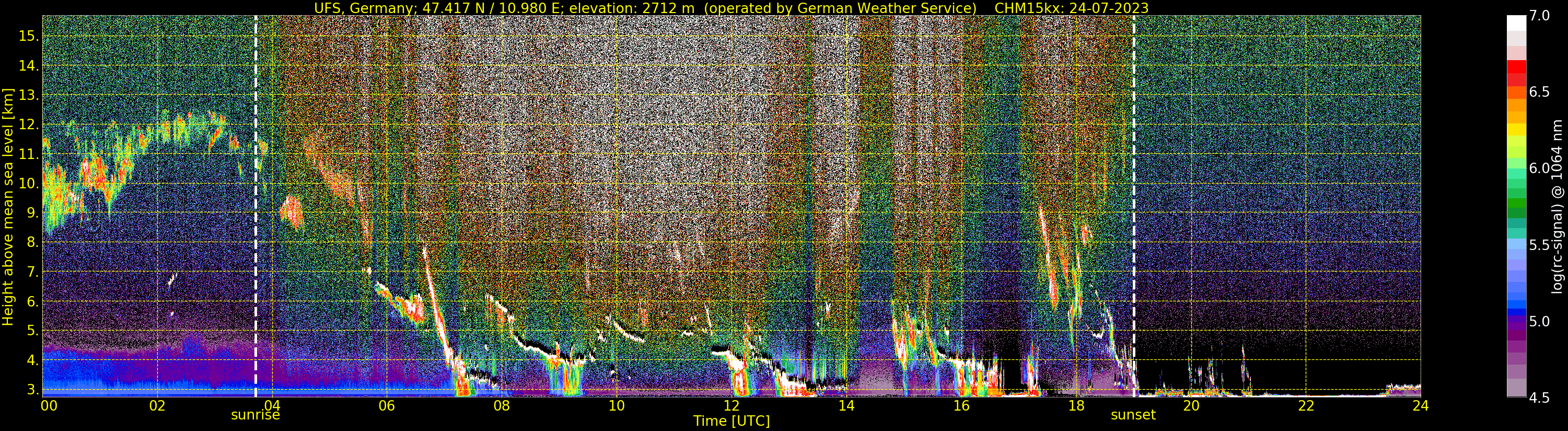This screenshot has width=1568, height=431.
Task: Click the height tick label "6."
Action: point(33,301)
